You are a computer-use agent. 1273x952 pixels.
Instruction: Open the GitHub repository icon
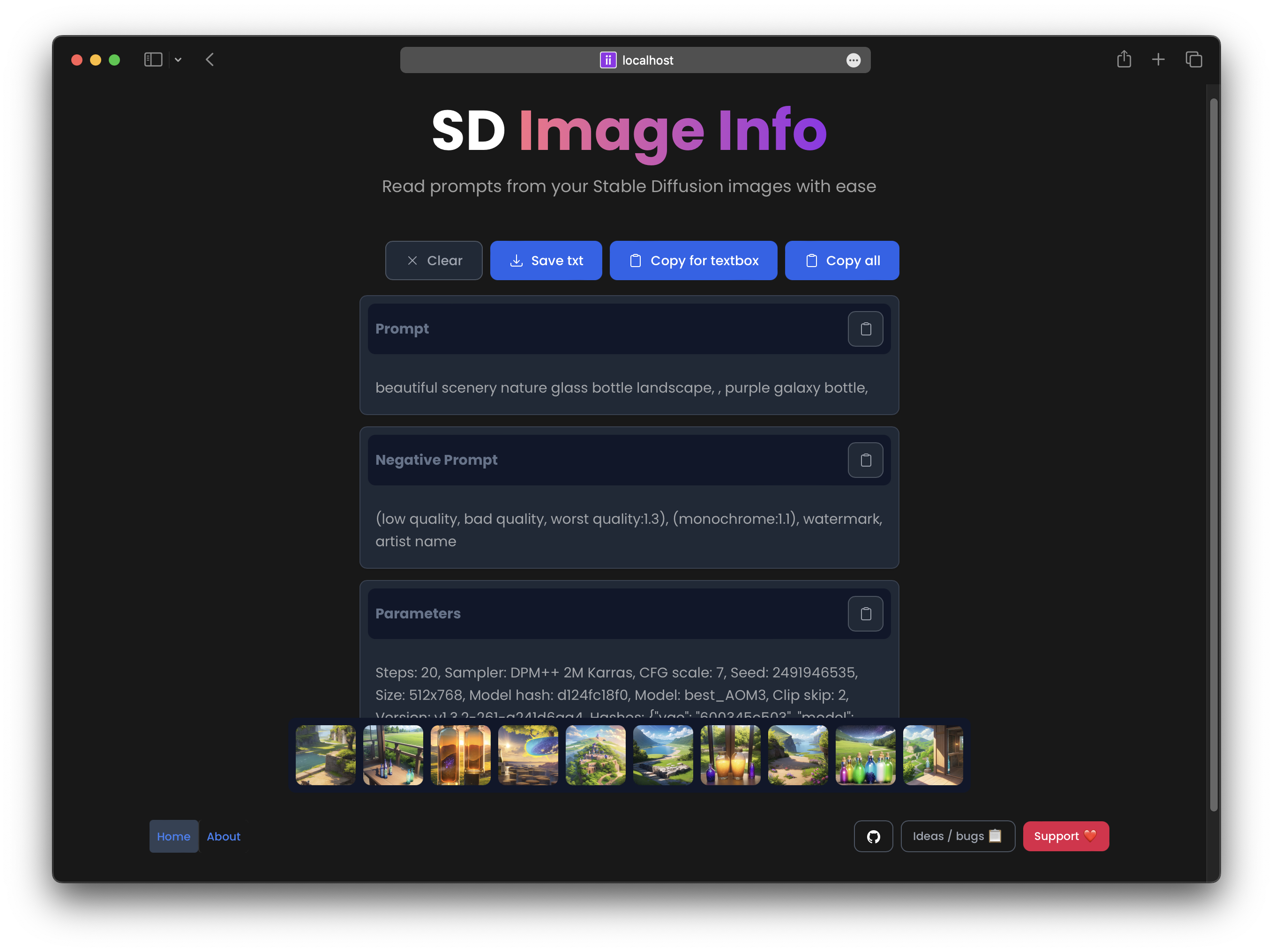tap(873, 836)
